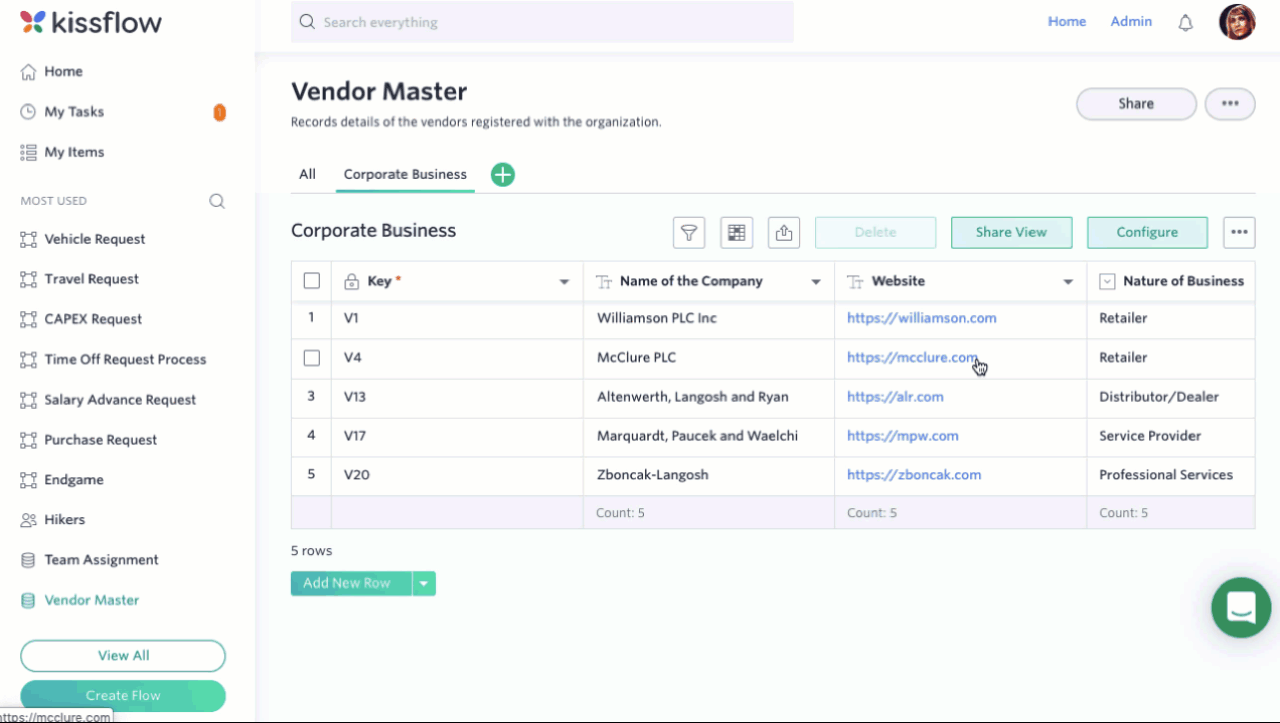1280x723 pixels.
Task: Open the https://mpw.com link
Action: click(902, 436)
